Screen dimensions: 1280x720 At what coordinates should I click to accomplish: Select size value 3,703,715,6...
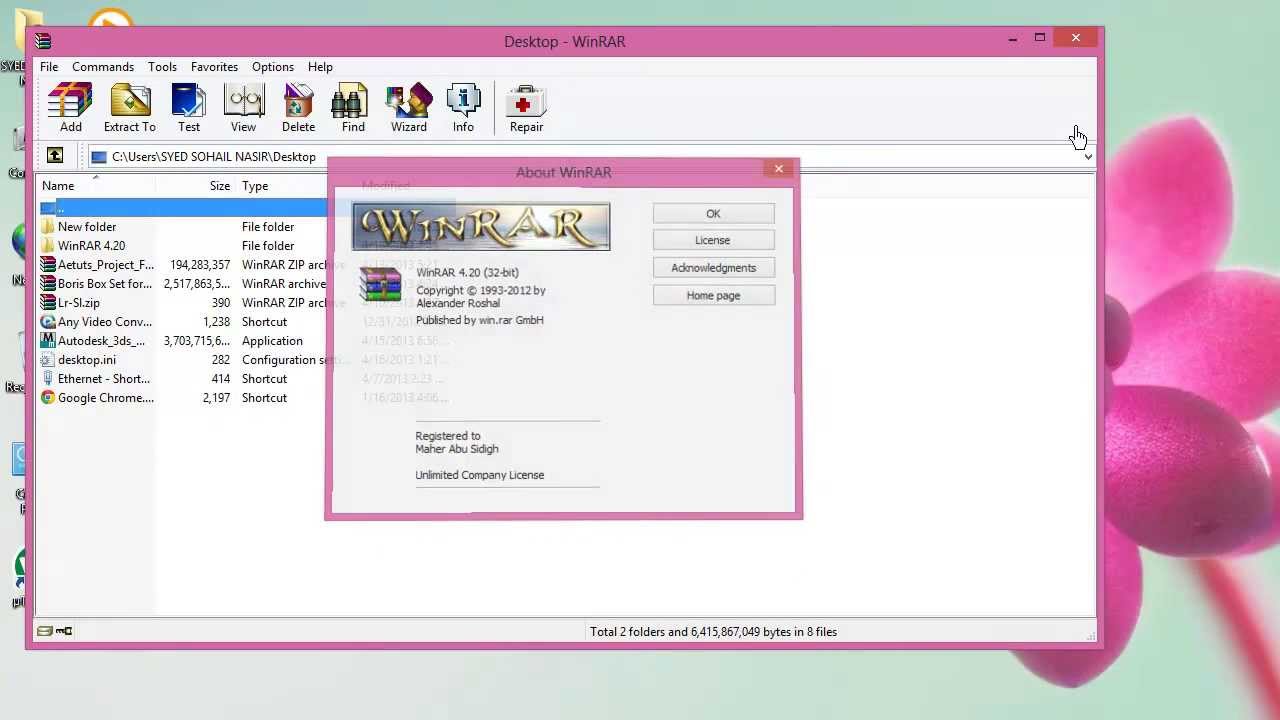coord(197,341)
